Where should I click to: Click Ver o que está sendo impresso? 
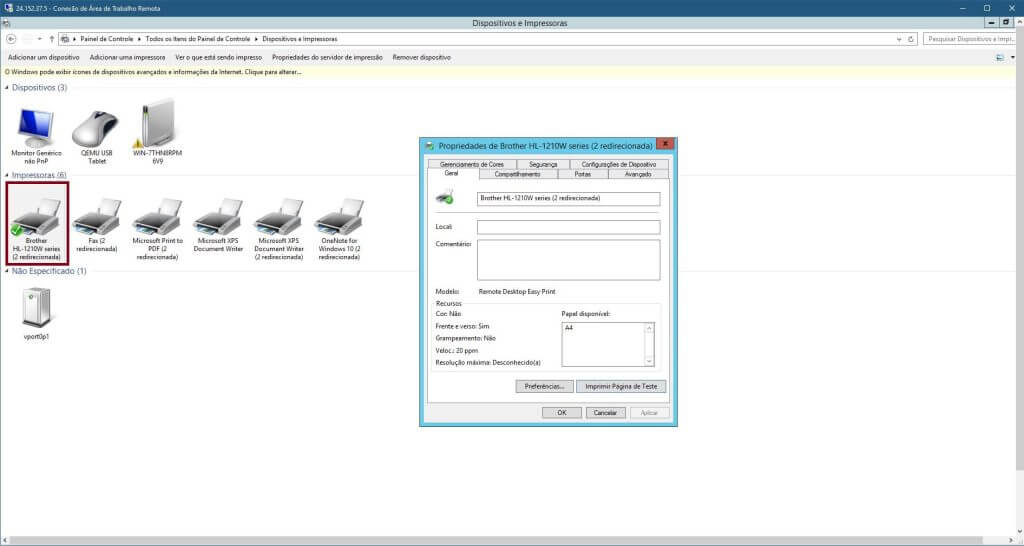click(x=219, y=57)
